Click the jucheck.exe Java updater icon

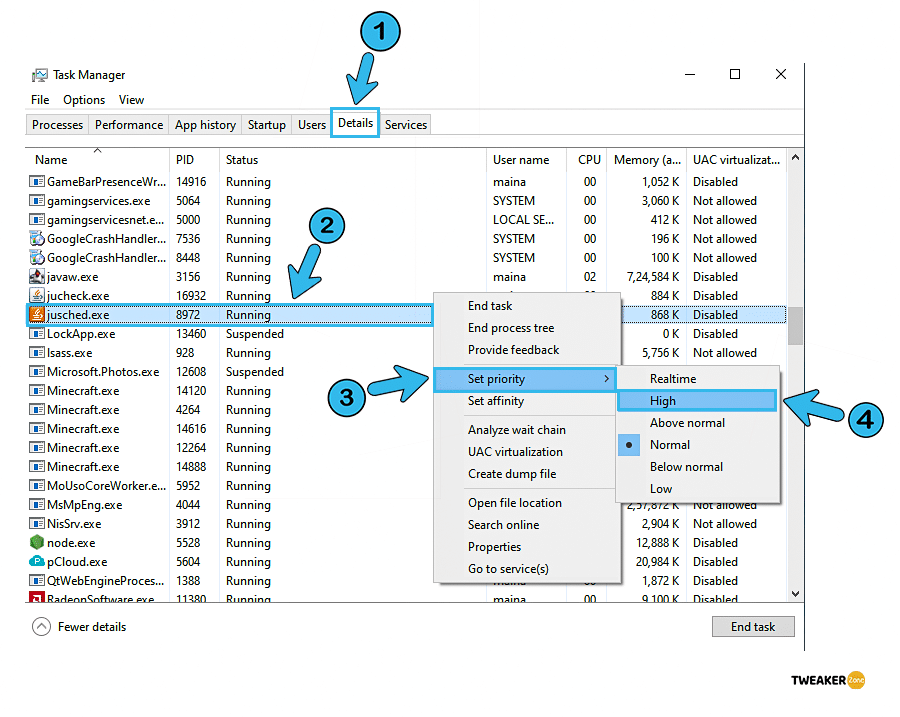click(x=37, y=296)
